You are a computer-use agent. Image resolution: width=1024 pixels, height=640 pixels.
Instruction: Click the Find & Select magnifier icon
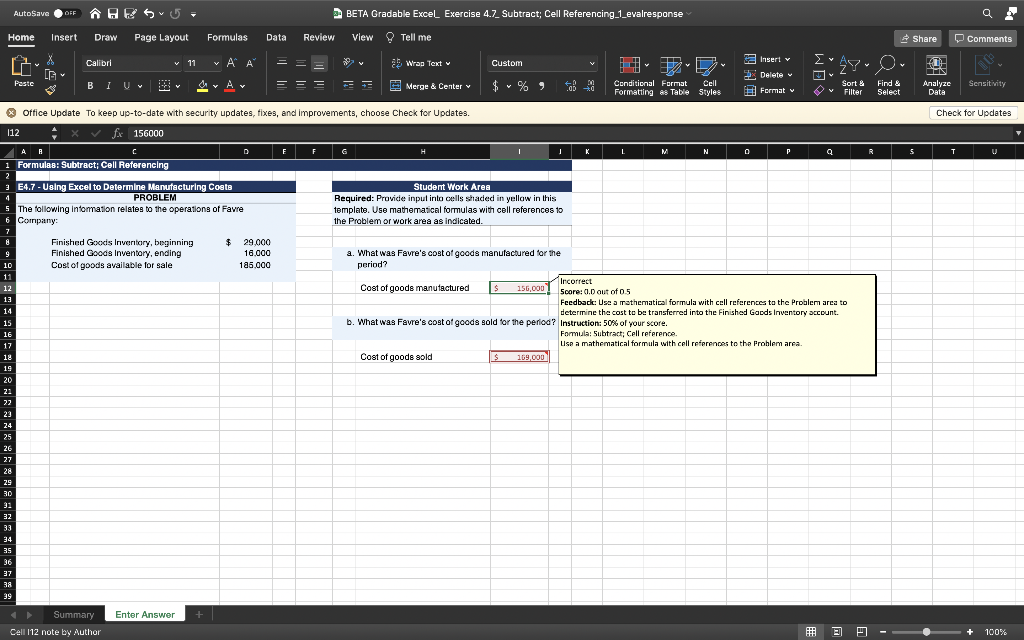coord(886,65)
